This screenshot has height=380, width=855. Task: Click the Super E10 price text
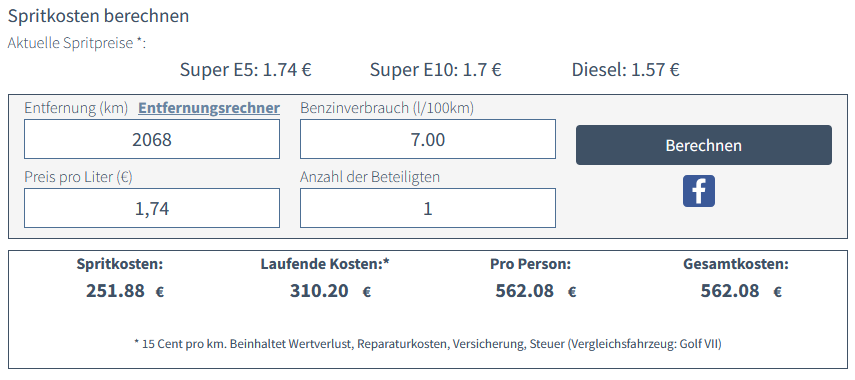[x=435, y=70]
